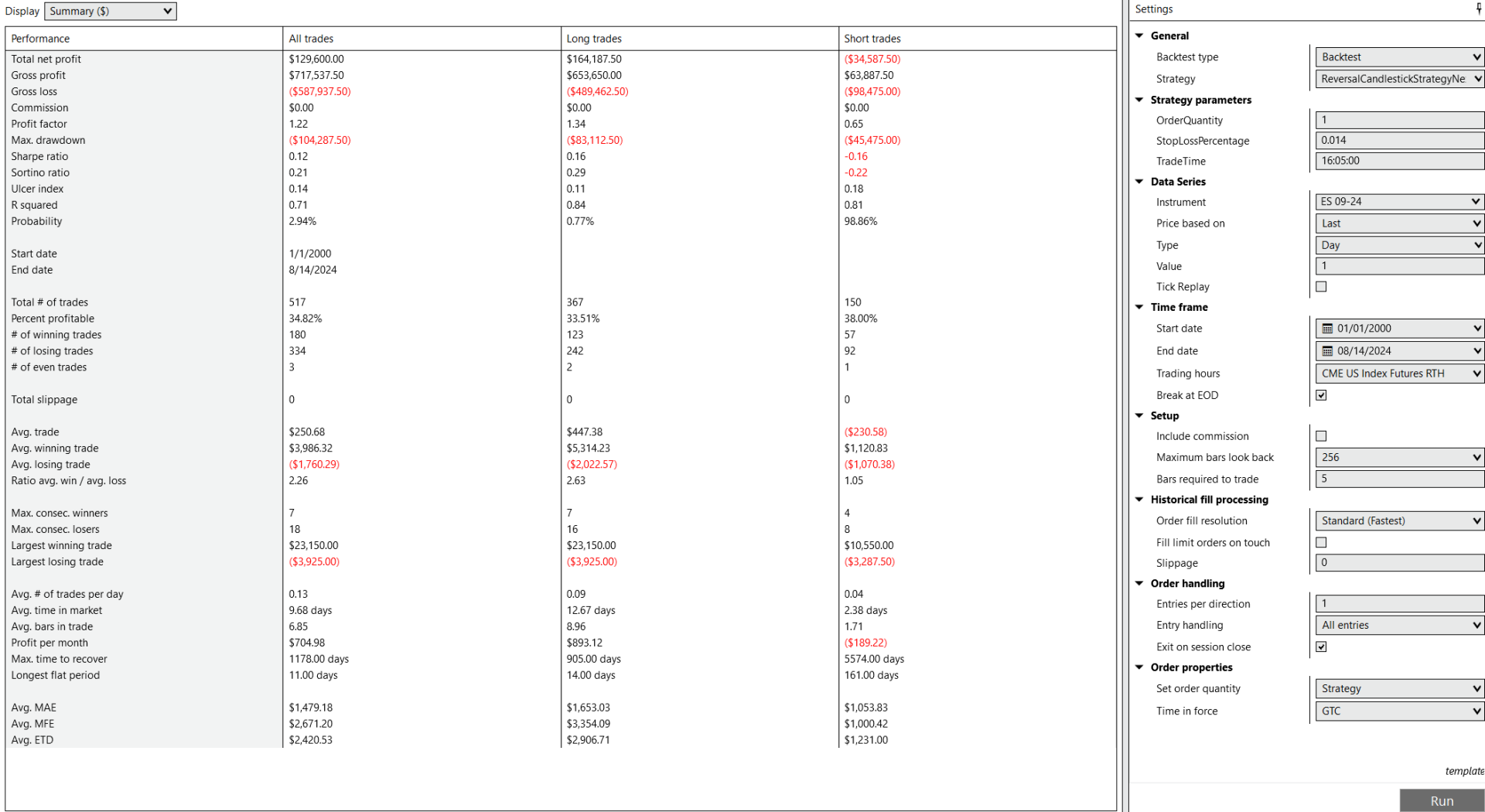This screenshot has height=812, width=1485.
Task: Collapse the Data Series section
Action: pyautogui.click(x=1139, y=182)
